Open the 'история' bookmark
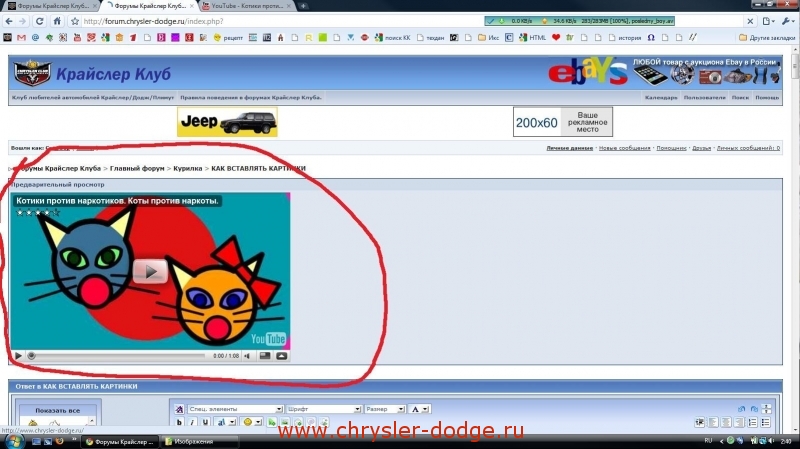The width and height of the screenshot is (800, 449). coord(625,38)
